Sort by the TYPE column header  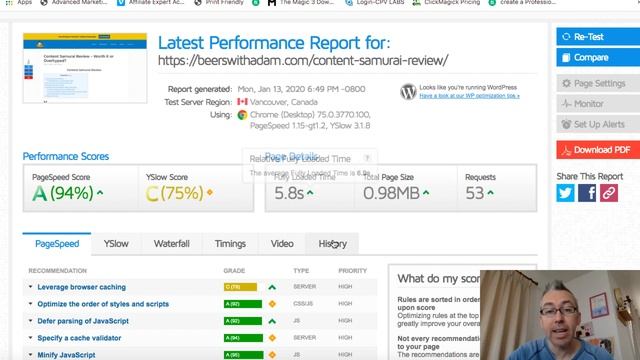(301, 271)
